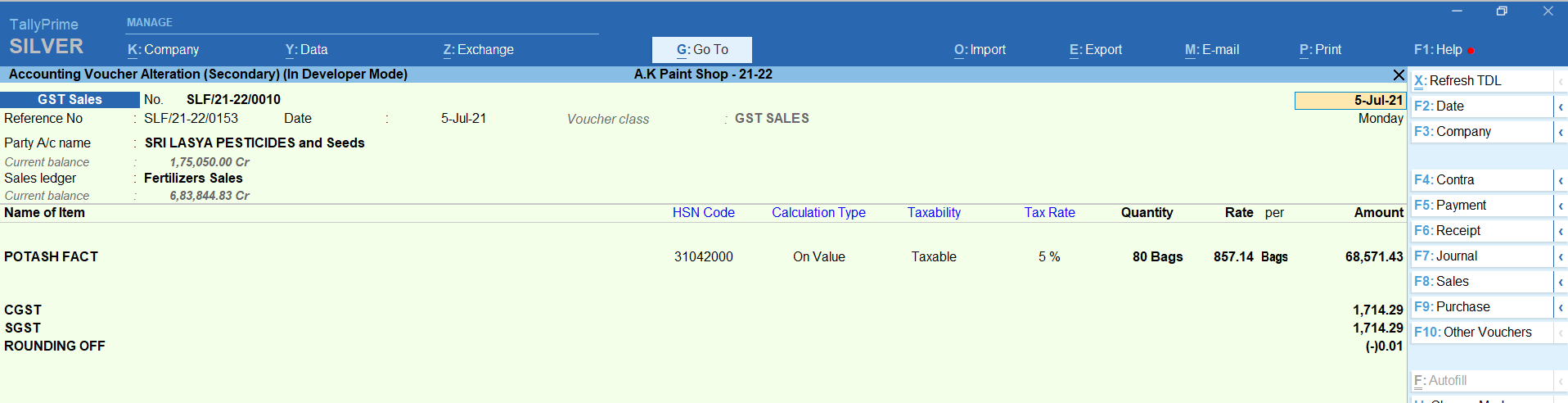1568x403 pixels.
Task: Select POTASH FACT item row
Action: click(702, 256)
